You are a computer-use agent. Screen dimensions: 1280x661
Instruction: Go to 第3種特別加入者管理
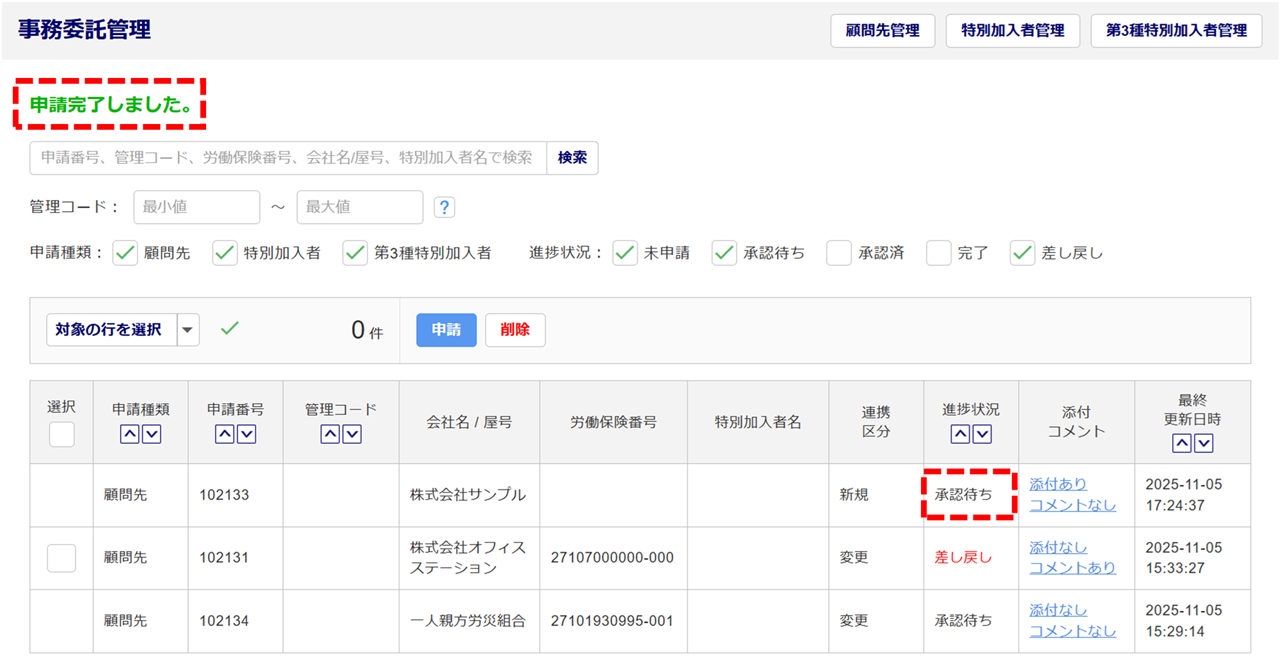[x=1176, y=31]
